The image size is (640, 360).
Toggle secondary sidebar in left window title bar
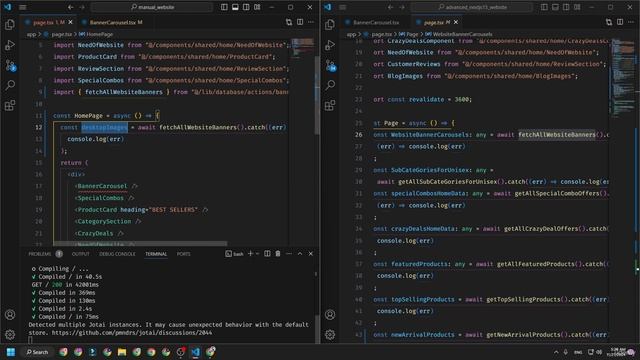click(246, 7)
